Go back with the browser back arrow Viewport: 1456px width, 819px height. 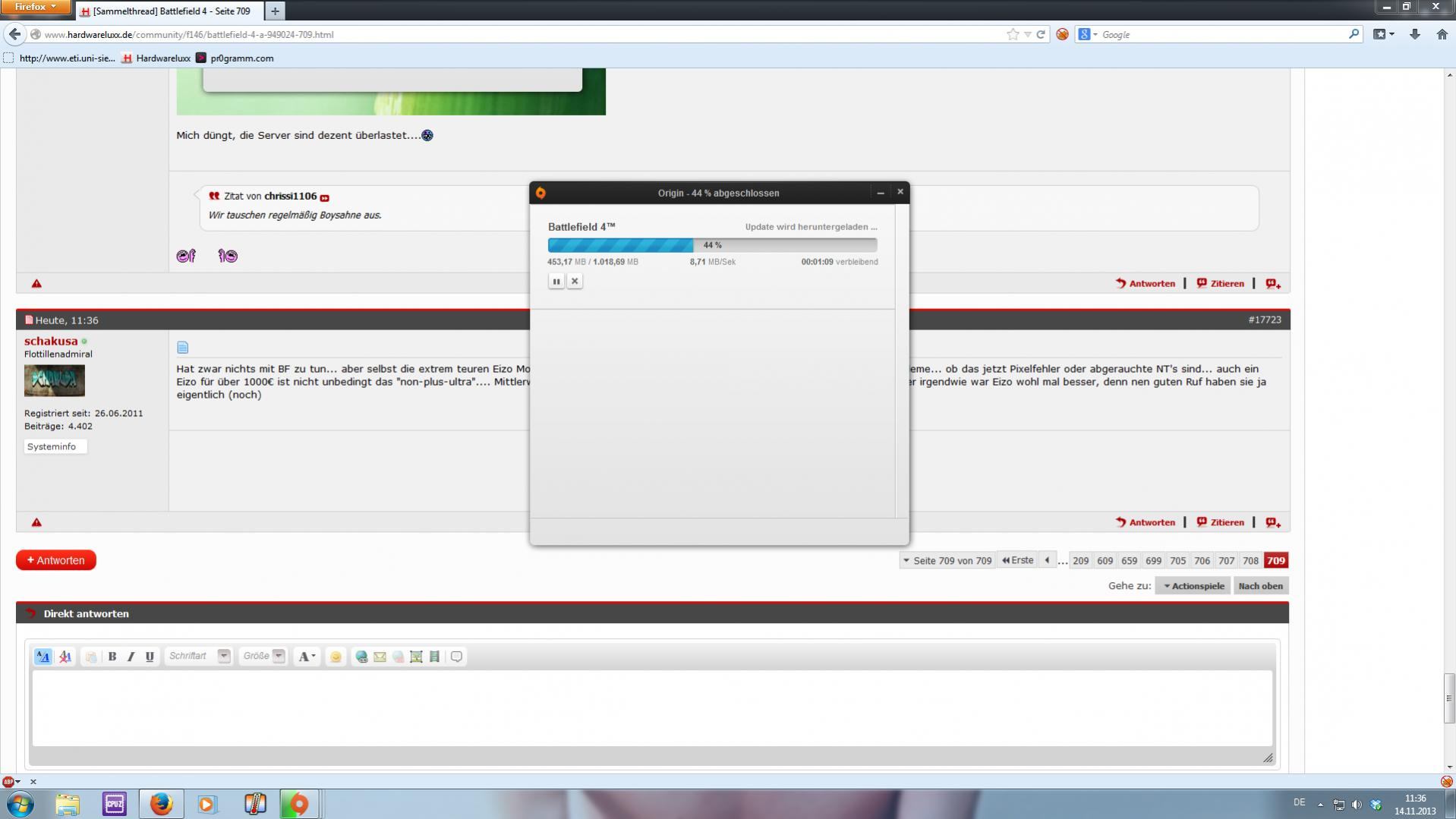pos(14,34)
